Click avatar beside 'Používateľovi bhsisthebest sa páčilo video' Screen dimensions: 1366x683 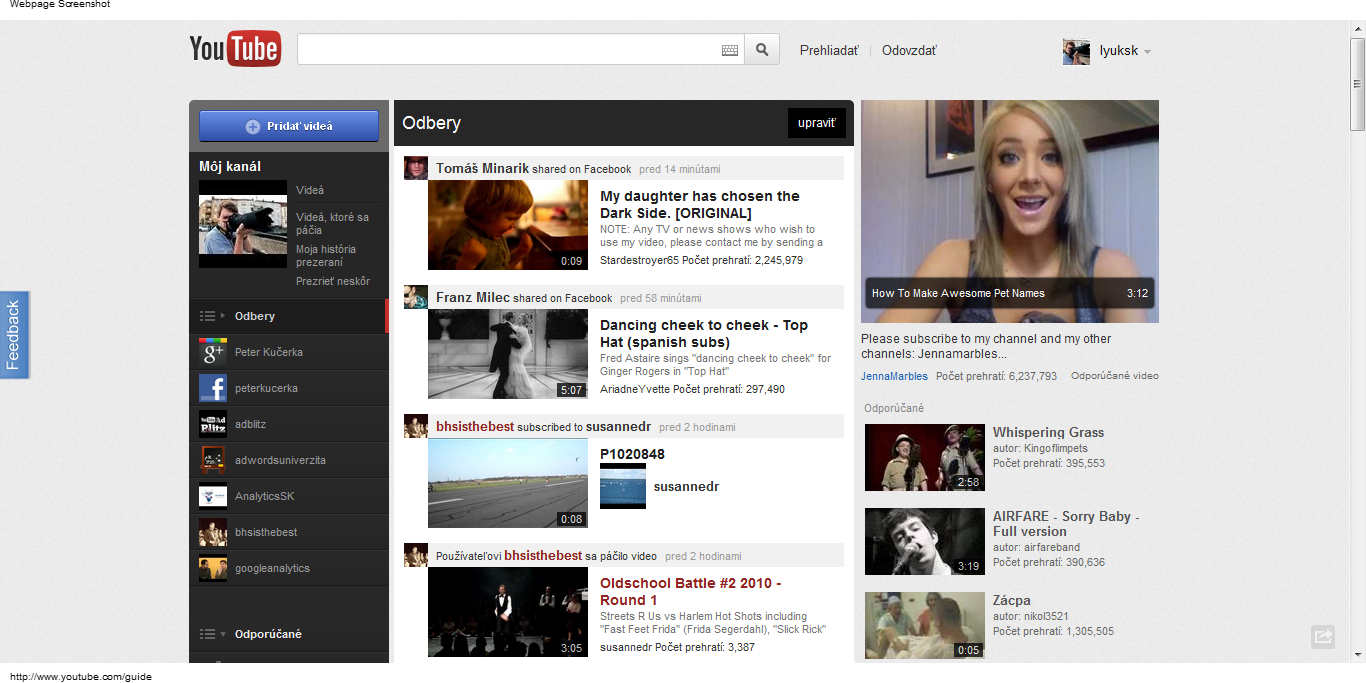coord(416,555)
